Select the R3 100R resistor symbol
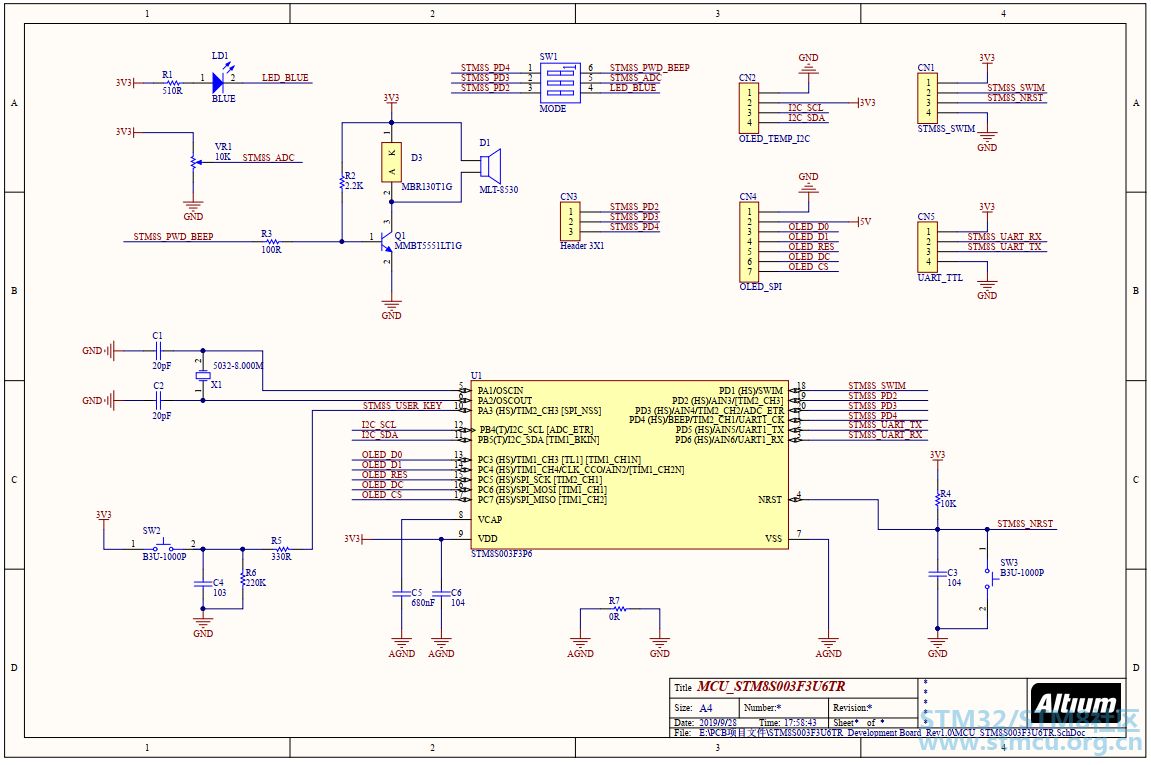The image size is (1151, 765). pos(272,241)
